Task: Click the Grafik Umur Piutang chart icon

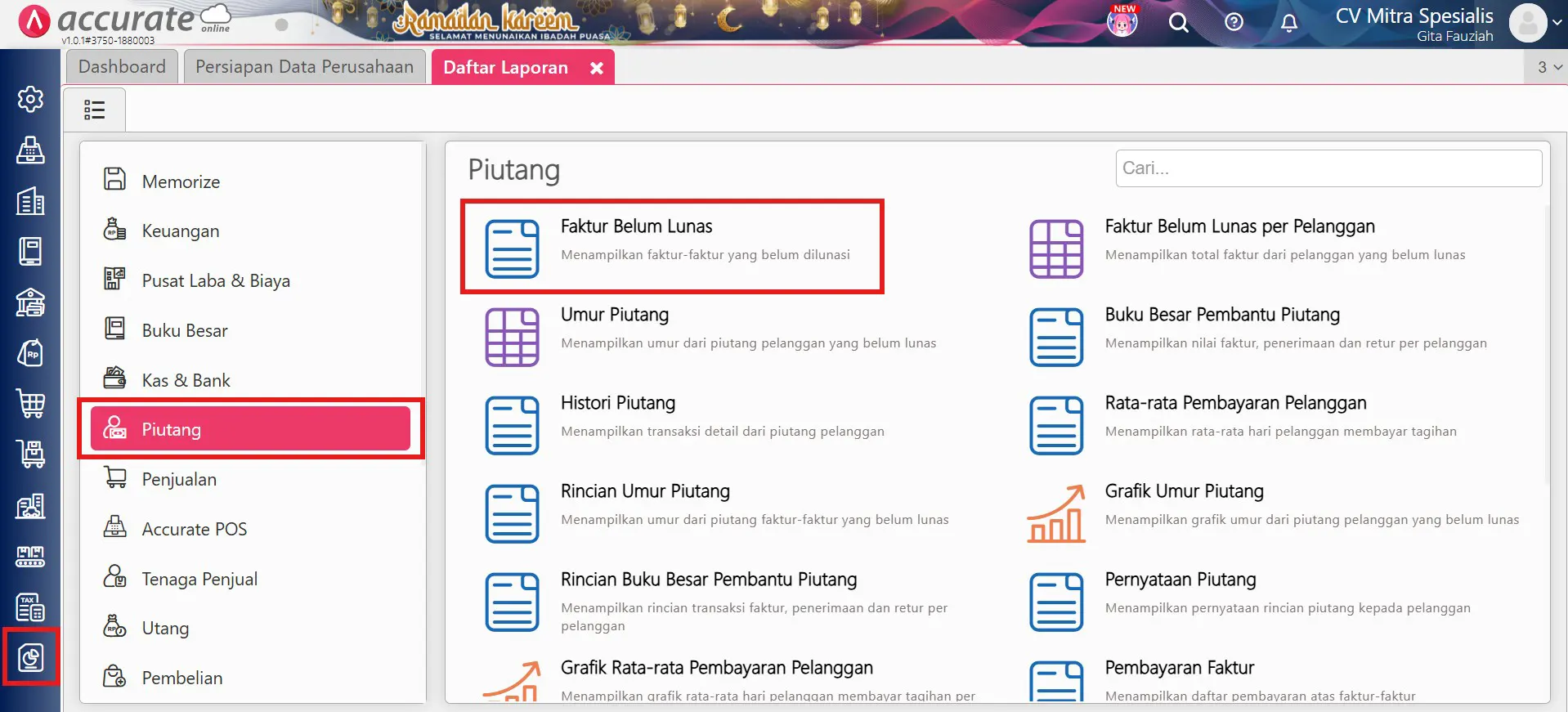Action: pyautogui.click(x=1056, y=513)
